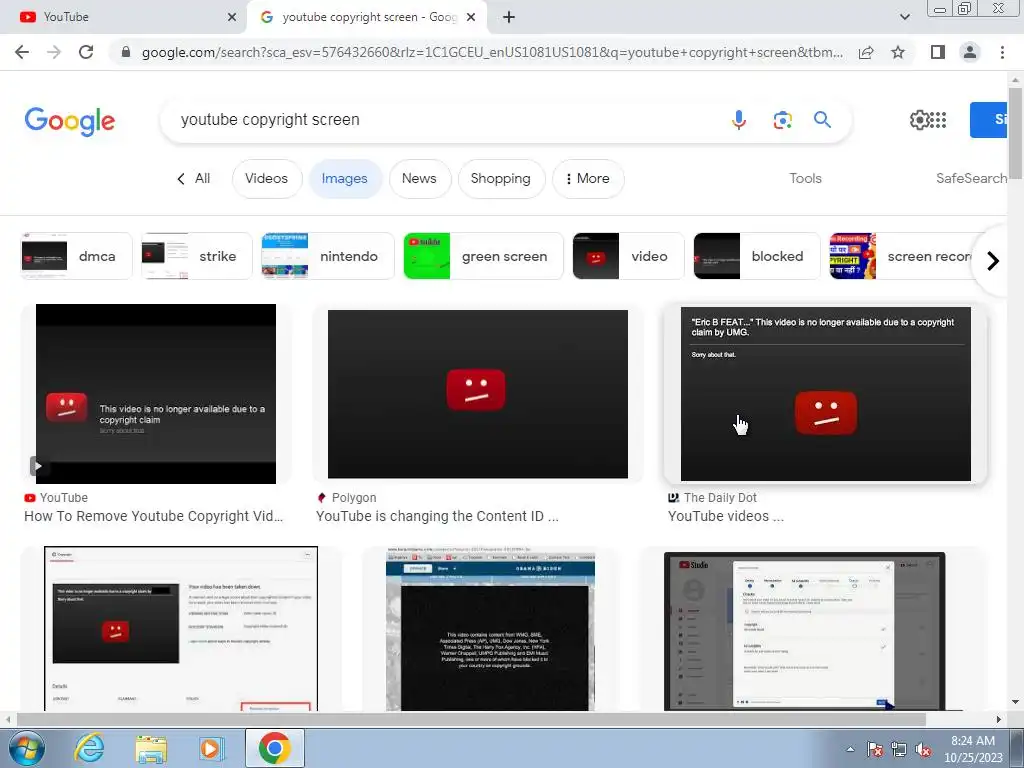The height and width of the screenshot is (768, 1024).
Task: Close the youtube copyright screen tab
Action: pos(472,17)
